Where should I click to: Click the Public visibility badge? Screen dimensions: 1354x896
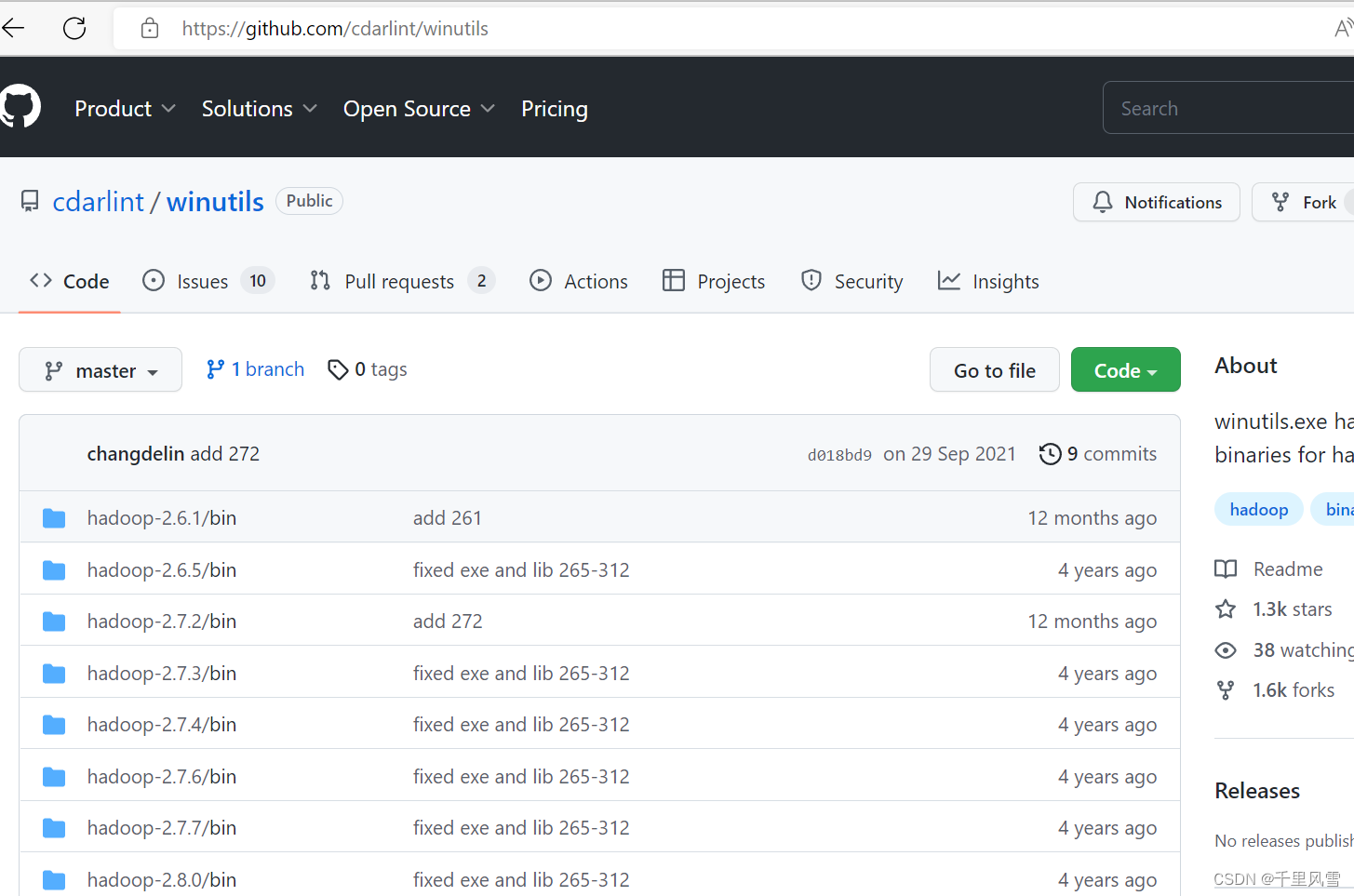(309, 201)
